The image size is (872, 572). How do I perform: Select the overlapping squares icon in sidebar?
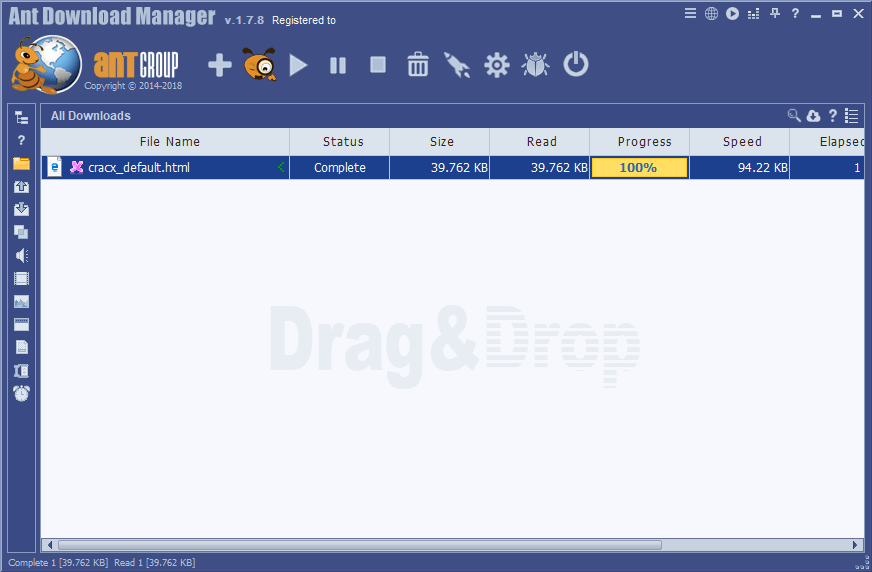[22, 232]
